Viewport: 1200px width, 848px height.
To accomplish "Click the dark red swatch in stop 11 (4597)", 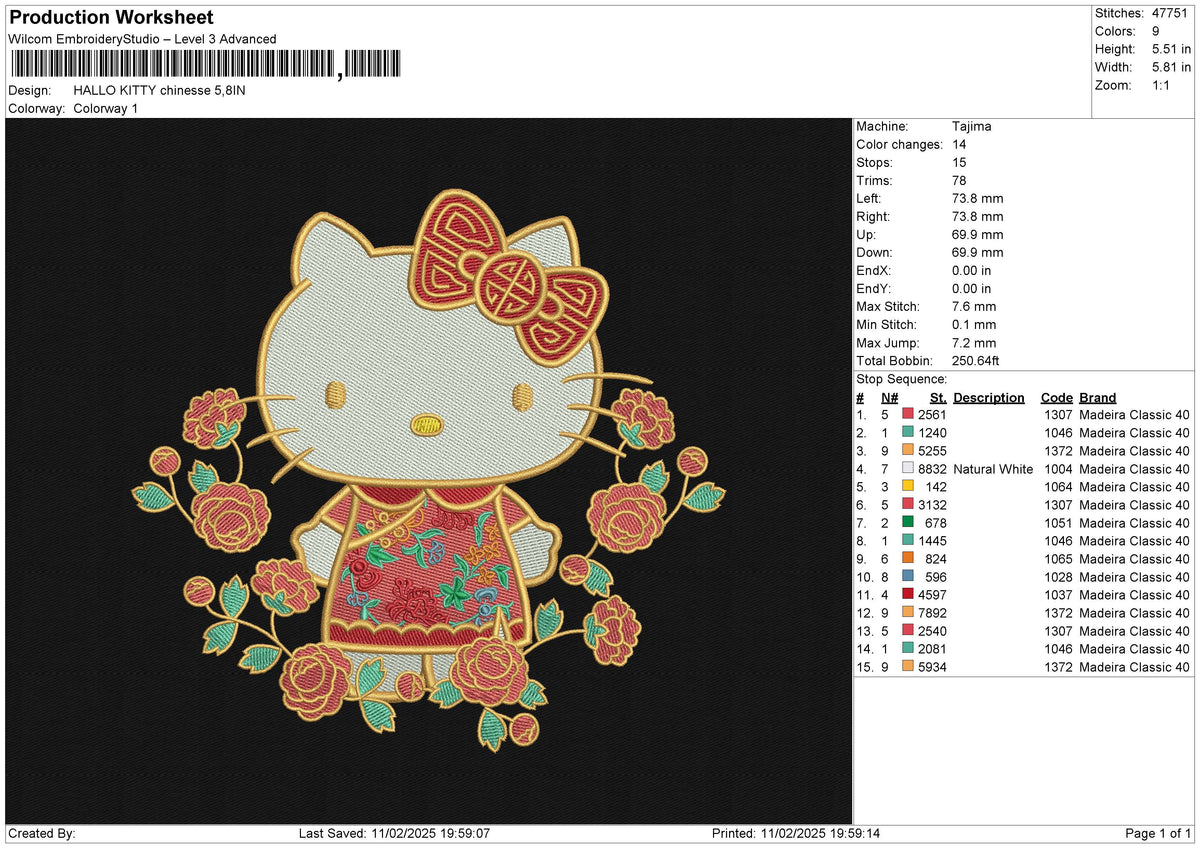I will pos(908,595).
